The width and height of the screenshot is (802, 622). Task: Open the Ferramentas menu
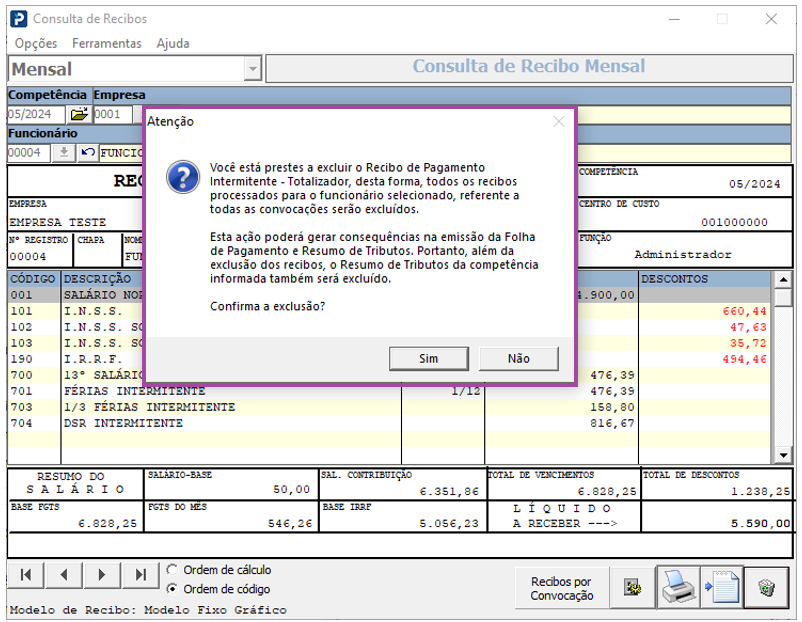[106, 43]
